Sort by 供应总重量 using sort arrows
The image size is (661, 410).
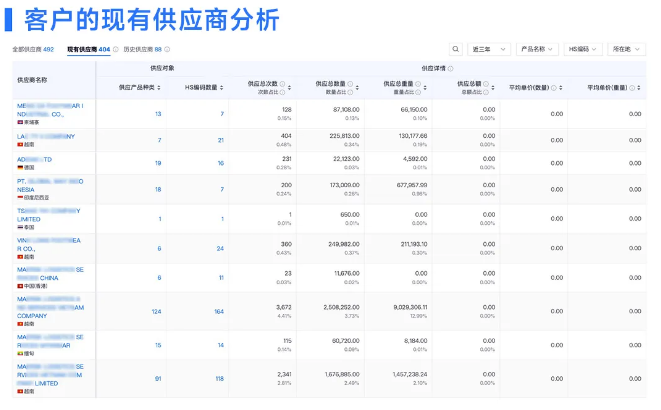click(x=425, y=85)
